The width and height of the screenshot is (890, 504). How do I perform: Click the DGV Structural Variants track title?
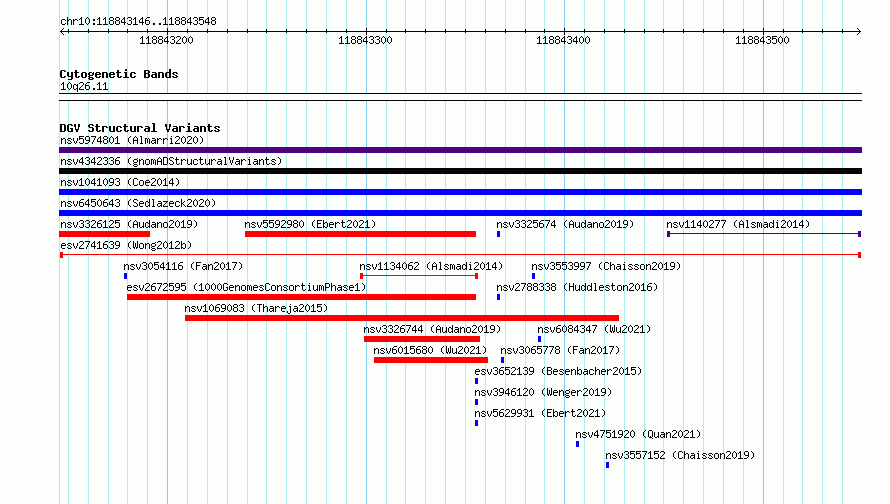tap(140, 128)
